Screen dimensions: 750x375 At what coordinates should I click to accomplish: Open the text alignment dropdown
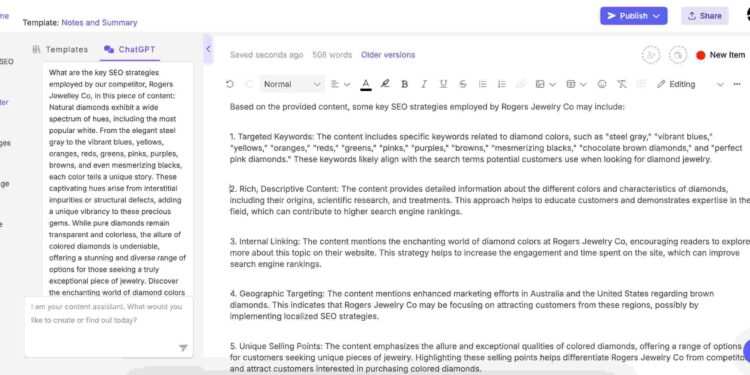(x=340, y=84)
